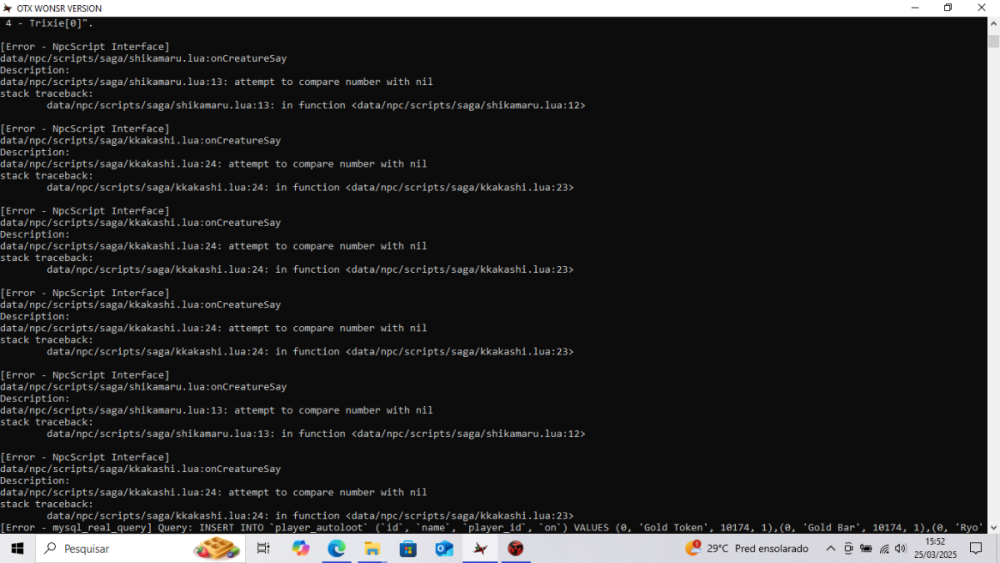Open Outlook from the taskbar

click(444, 548)
